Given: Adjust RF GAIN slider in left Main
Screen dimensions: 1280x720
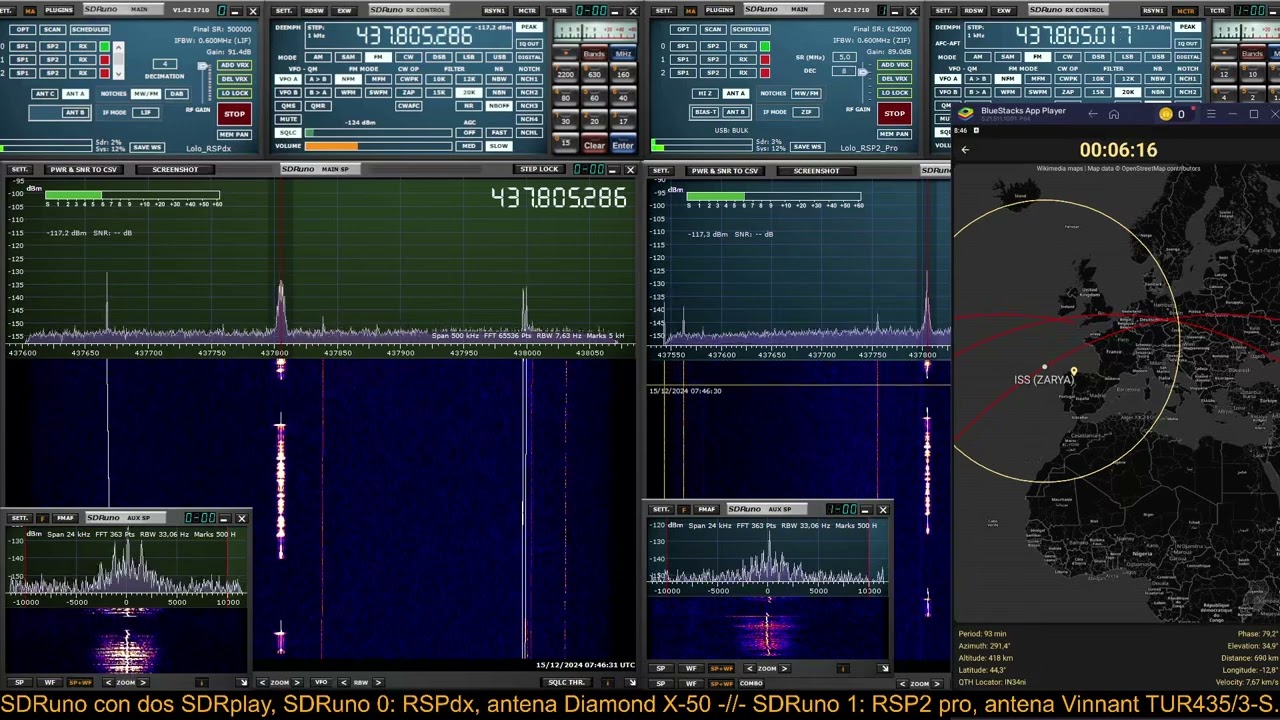Looking at the screenshot, I should [x=202, y=66].
